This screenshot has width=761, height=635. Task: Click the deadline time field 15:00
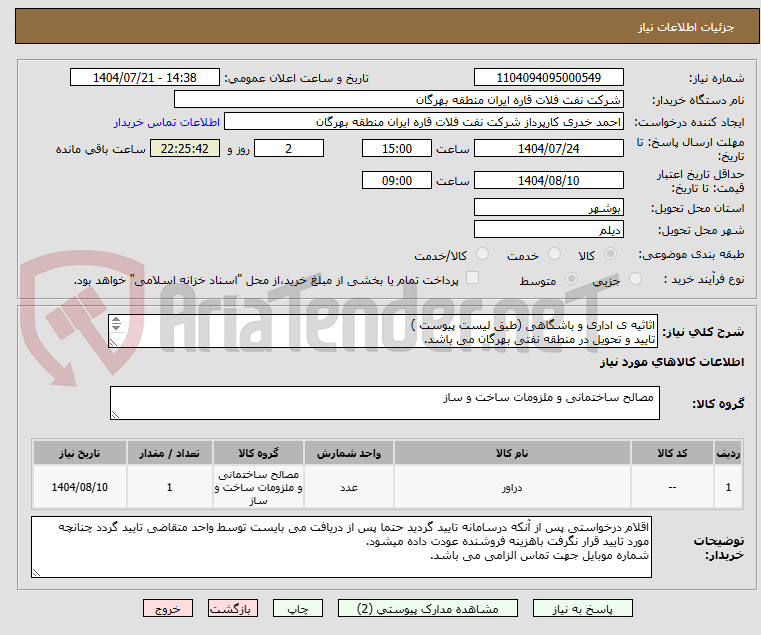coord(397,148)
